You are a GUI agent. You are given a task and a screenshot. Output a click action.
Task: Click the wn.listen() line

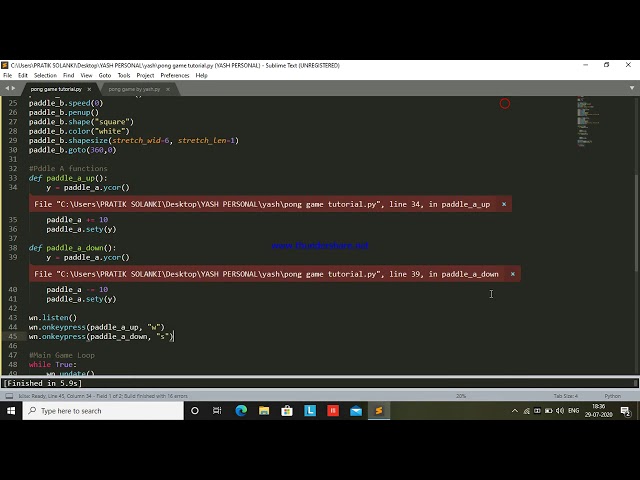click(53, 318)
